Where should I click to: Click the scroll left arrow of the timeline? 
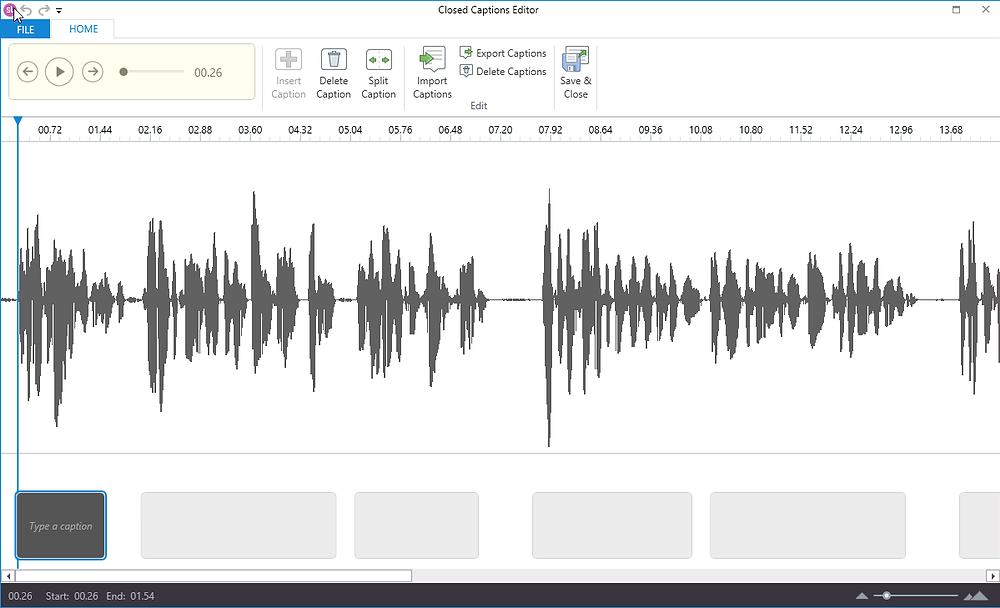pyautogui.click(x=8, y=576)
